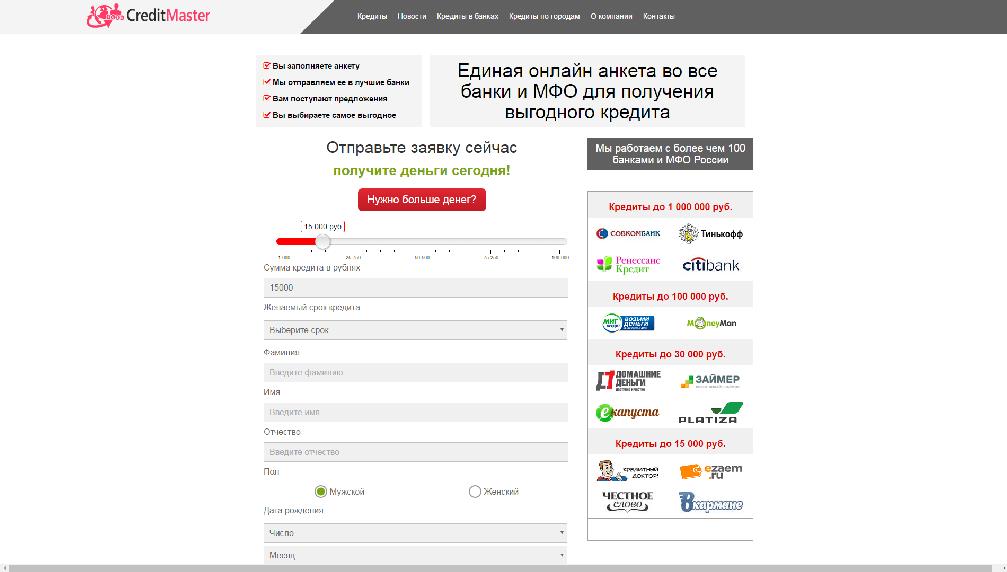Viewport: 1007px width, 572px height.
Task: Open the Выберите срок loan term dropdown
Action: tap(416, 329)
